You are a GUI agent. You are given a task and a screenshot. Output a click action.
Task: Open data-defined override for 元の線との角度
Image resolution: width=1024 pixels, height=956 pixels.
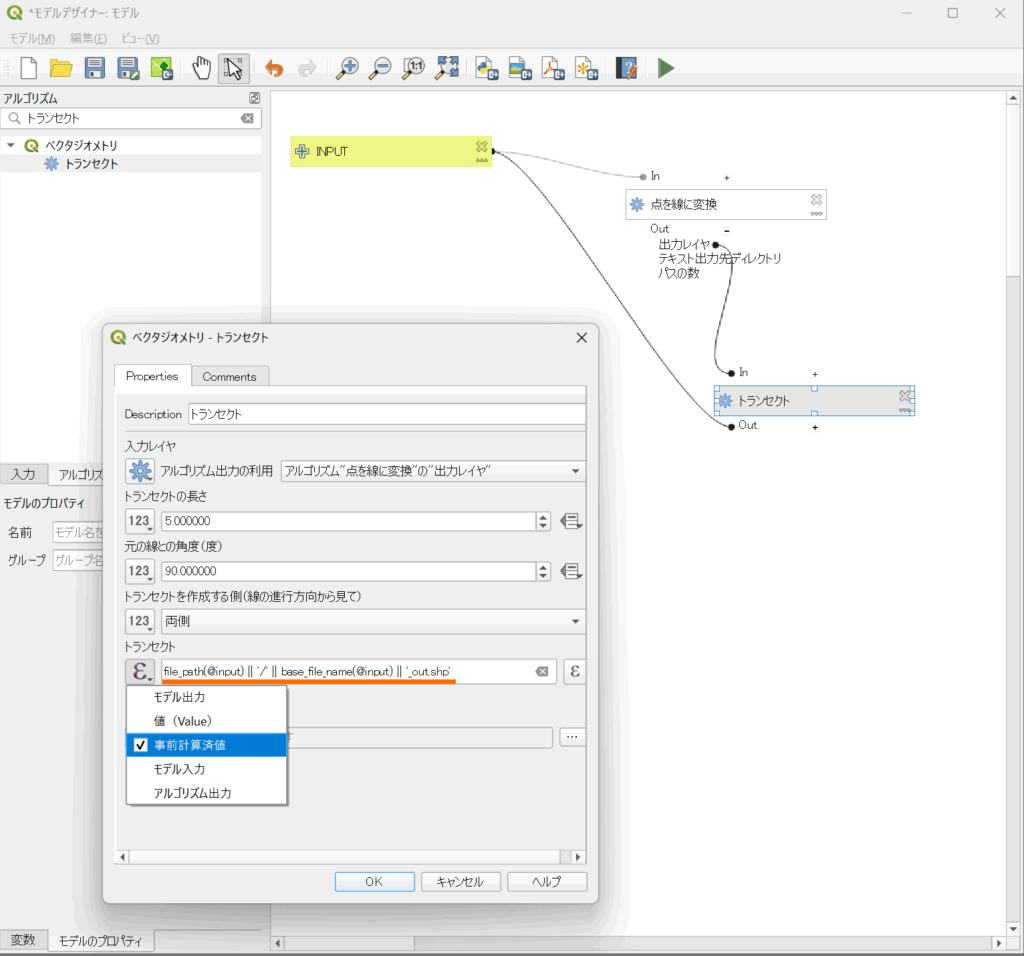coord(571,571)
